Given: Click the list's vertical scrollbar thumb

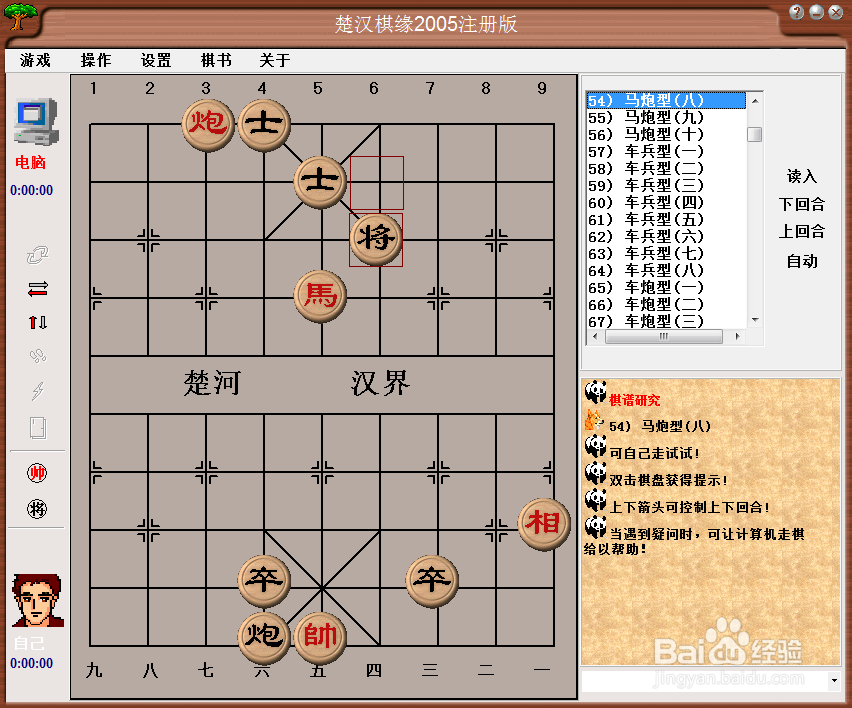Looking at the screenshot, I should 755,134.
